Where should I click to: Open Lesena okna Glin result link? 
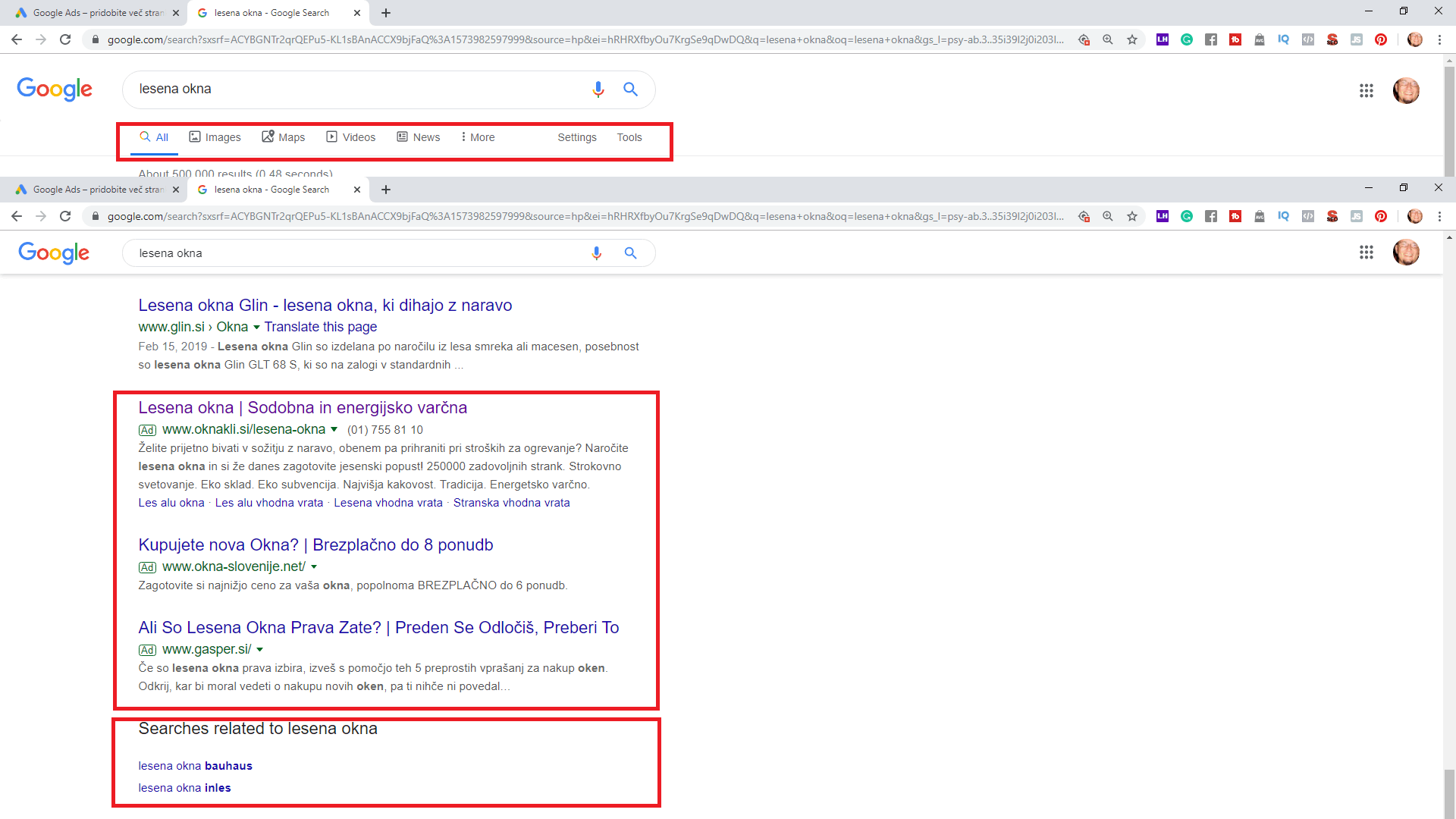325,306
